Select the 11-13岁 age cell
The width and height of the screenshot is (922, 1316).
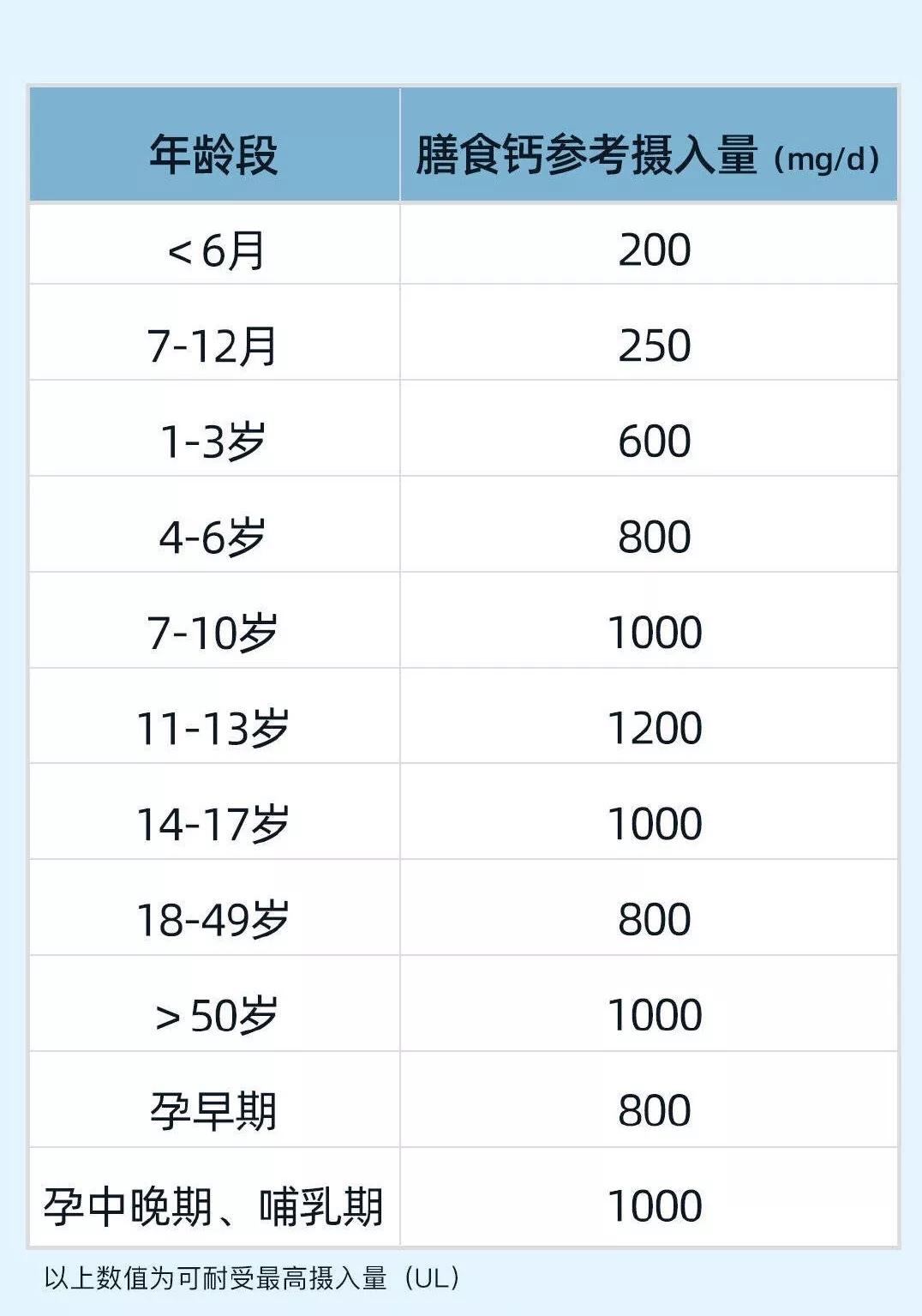pyautogui.click(x=213, y=729)
